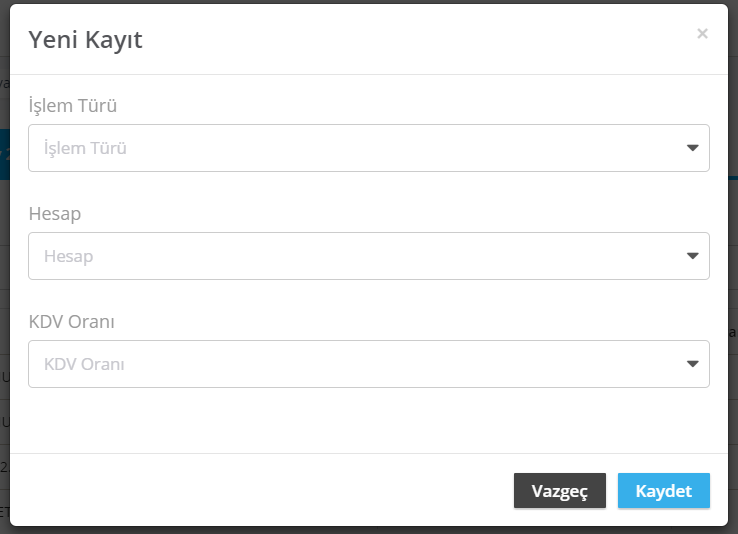Click the Hesap field label

pos(55,214)
